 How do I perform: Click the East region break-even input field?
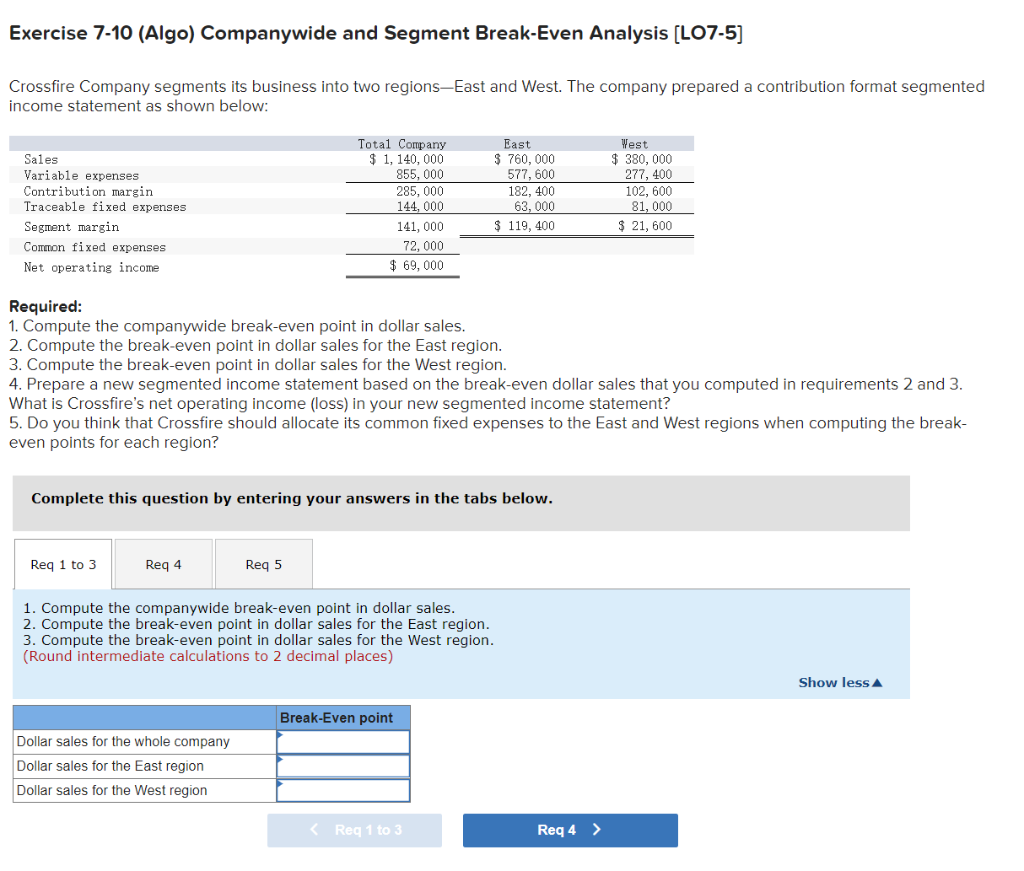345,765
